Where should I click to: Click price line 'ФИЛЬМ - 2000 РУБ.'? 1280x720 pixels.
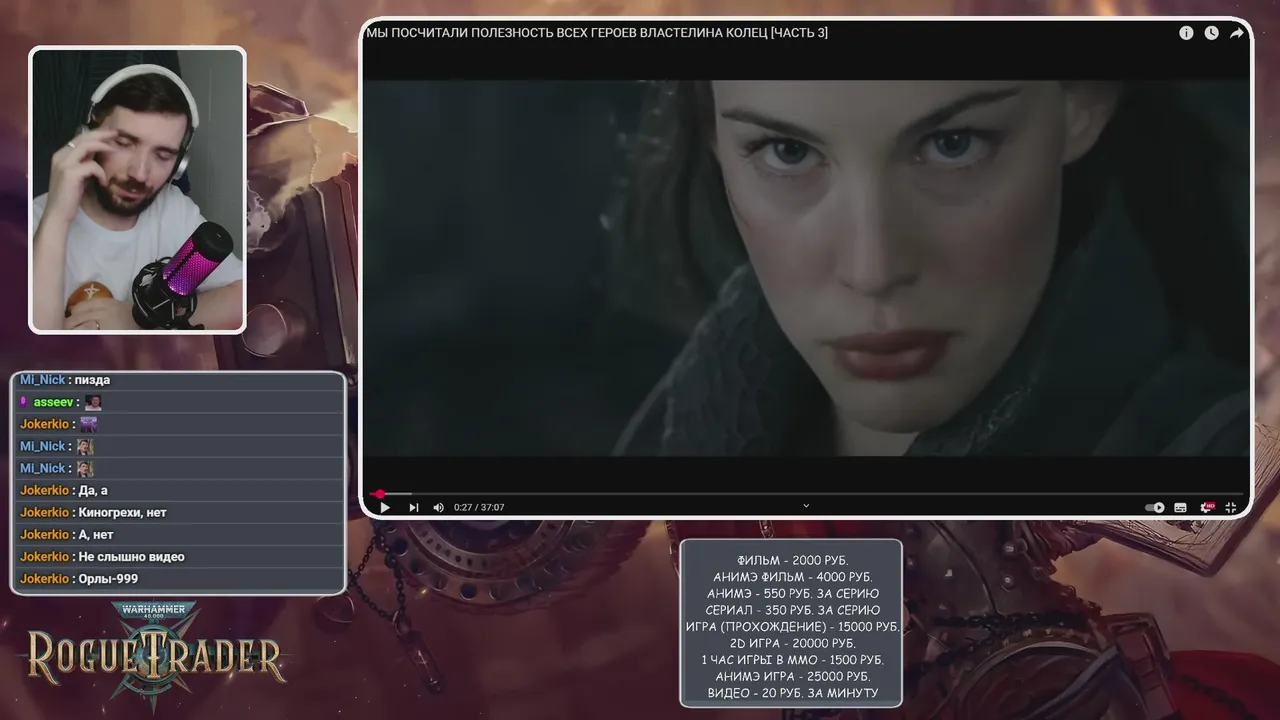point(792,560)
